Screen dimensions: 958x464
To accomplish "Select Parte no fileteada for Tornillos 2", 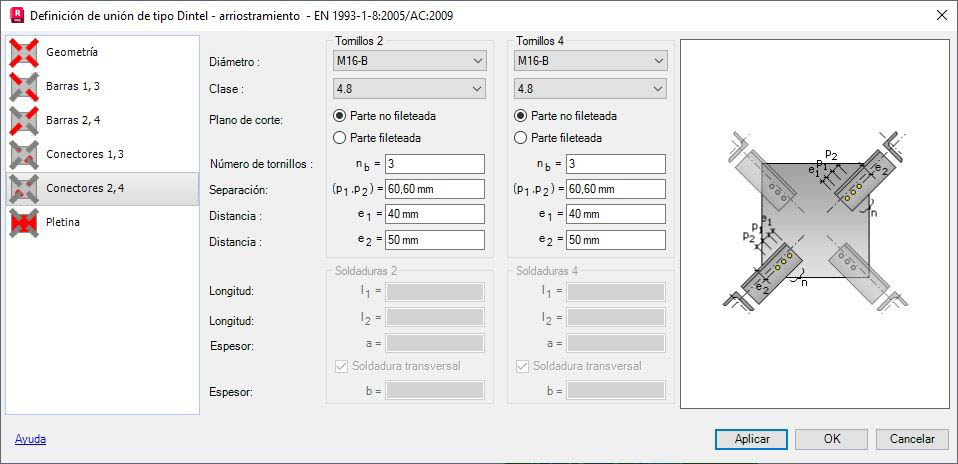I will coord(385,116).
